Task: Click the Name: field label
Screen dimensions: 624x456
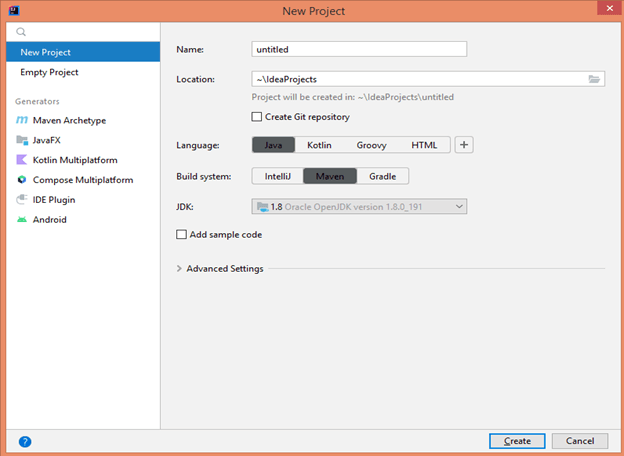Action: [190, 49]
